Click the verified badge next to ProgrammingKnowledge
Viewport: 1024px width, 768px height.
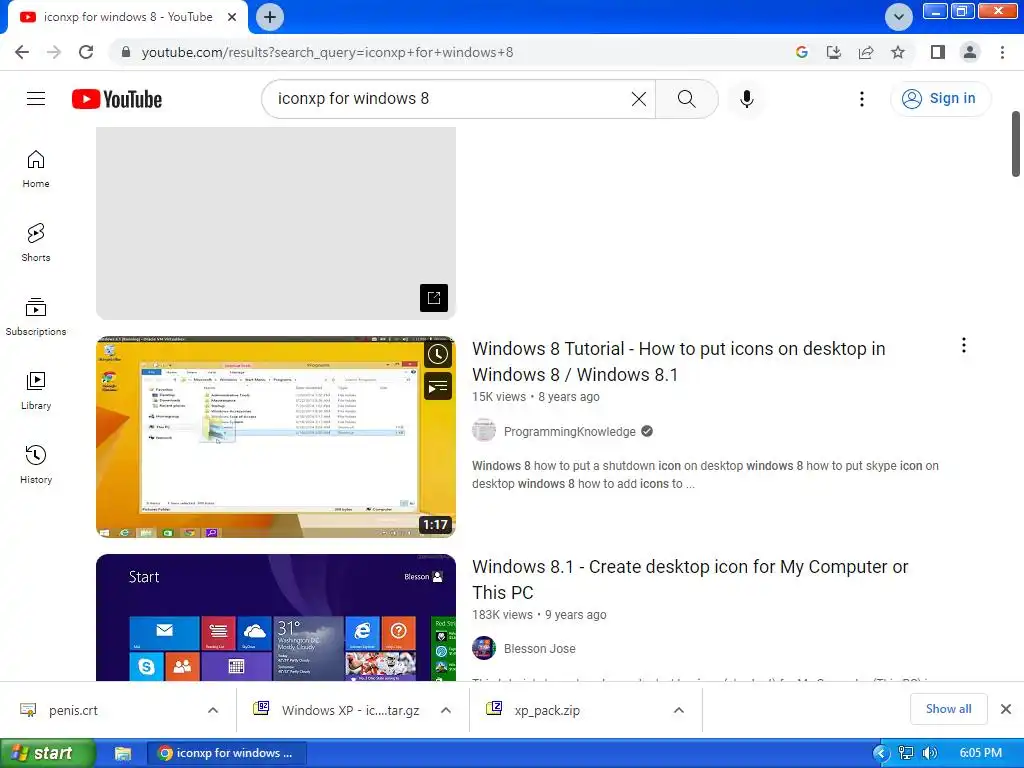coord(647,432)
